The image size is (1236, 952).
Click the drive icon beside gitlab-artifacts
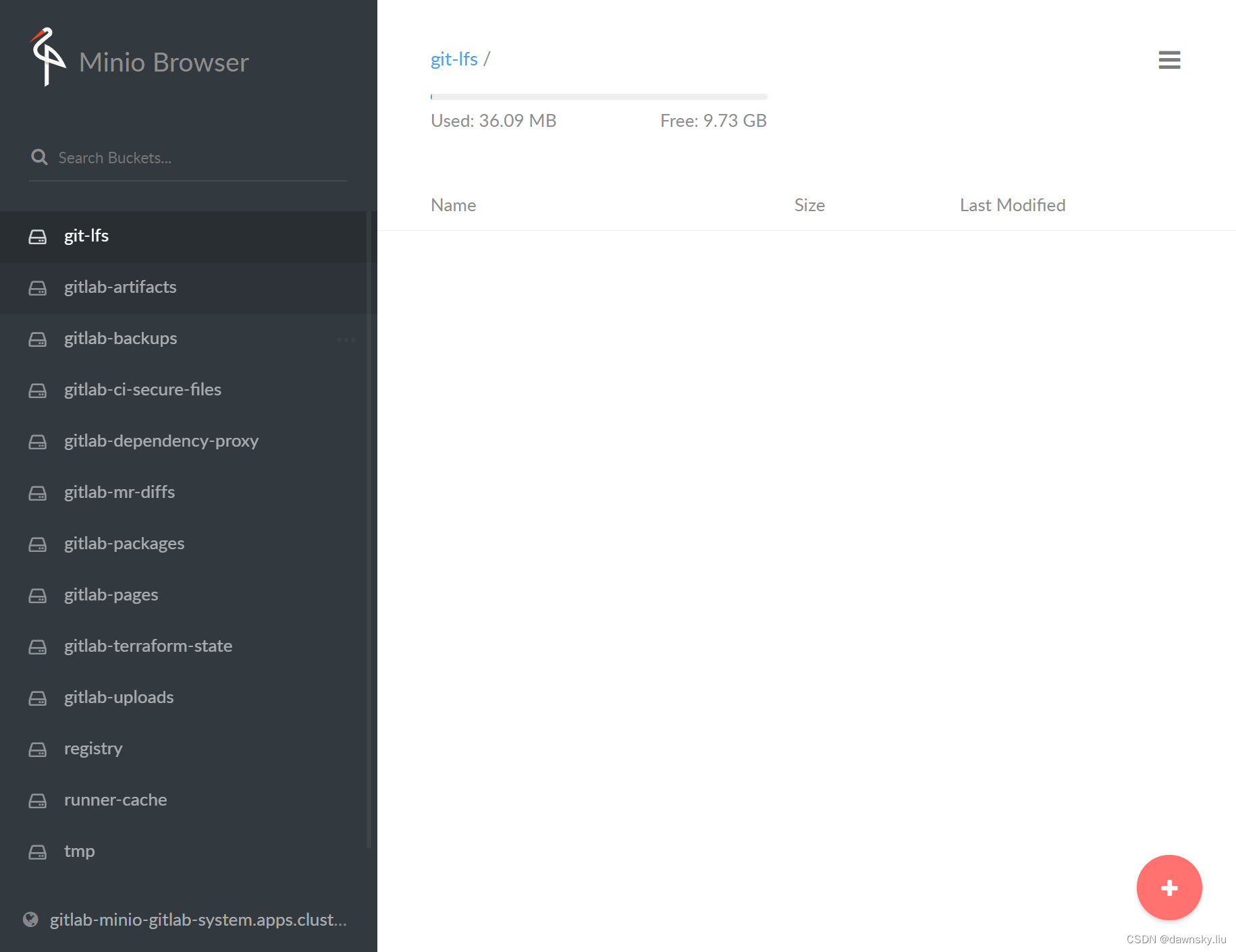click(x=38, y=288)
